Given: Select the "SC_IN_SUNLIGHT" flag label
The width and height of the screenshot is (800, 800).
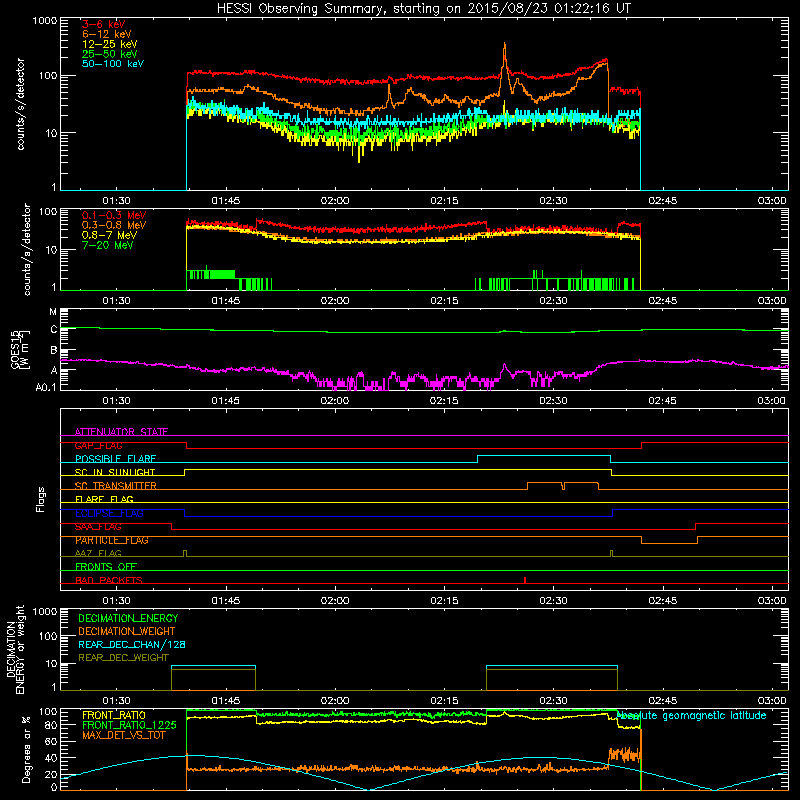Looking at the screenshot, I should coord(115,472).
